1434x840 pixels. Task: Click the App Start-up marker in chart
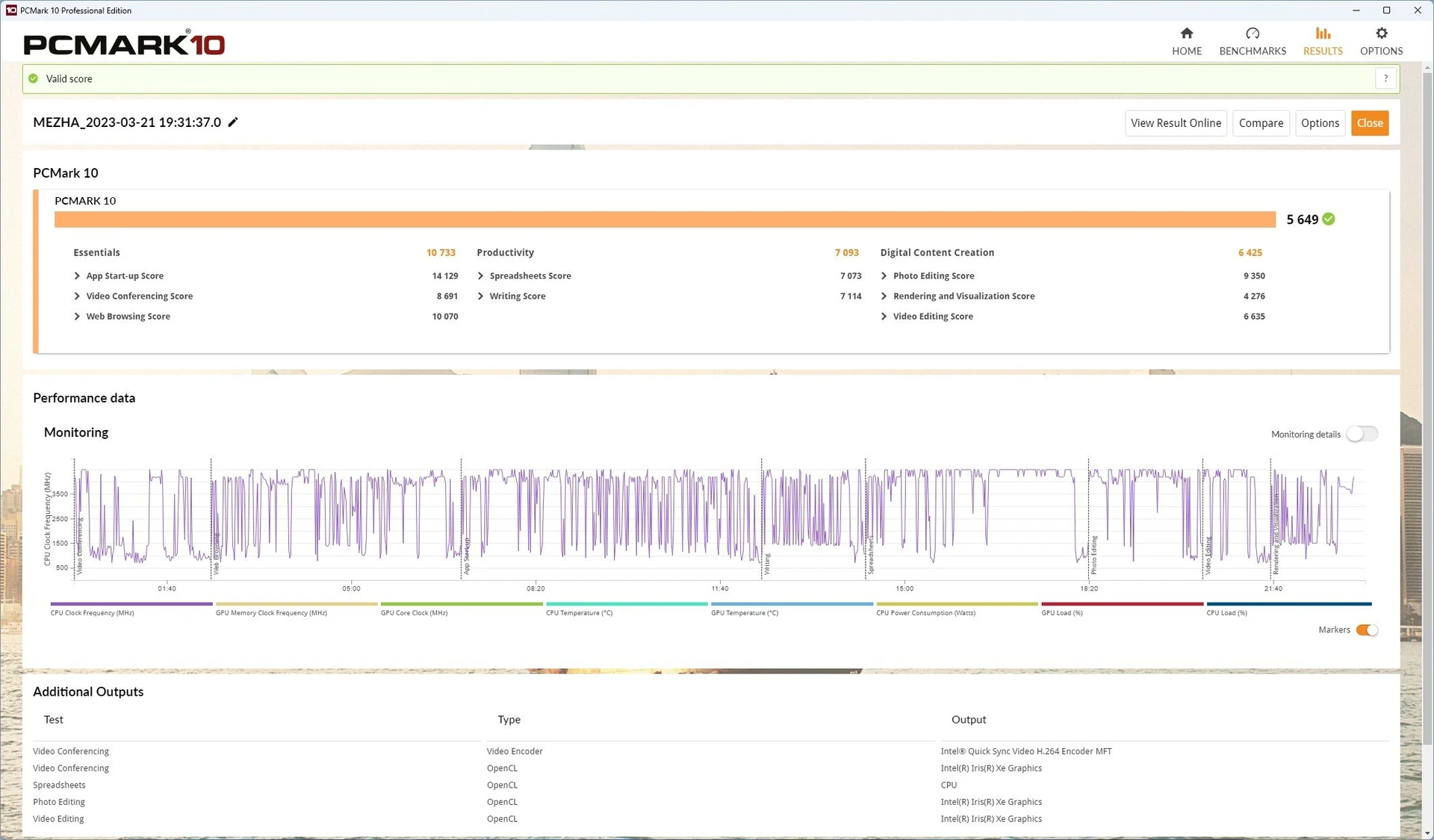tap(467, 556)
